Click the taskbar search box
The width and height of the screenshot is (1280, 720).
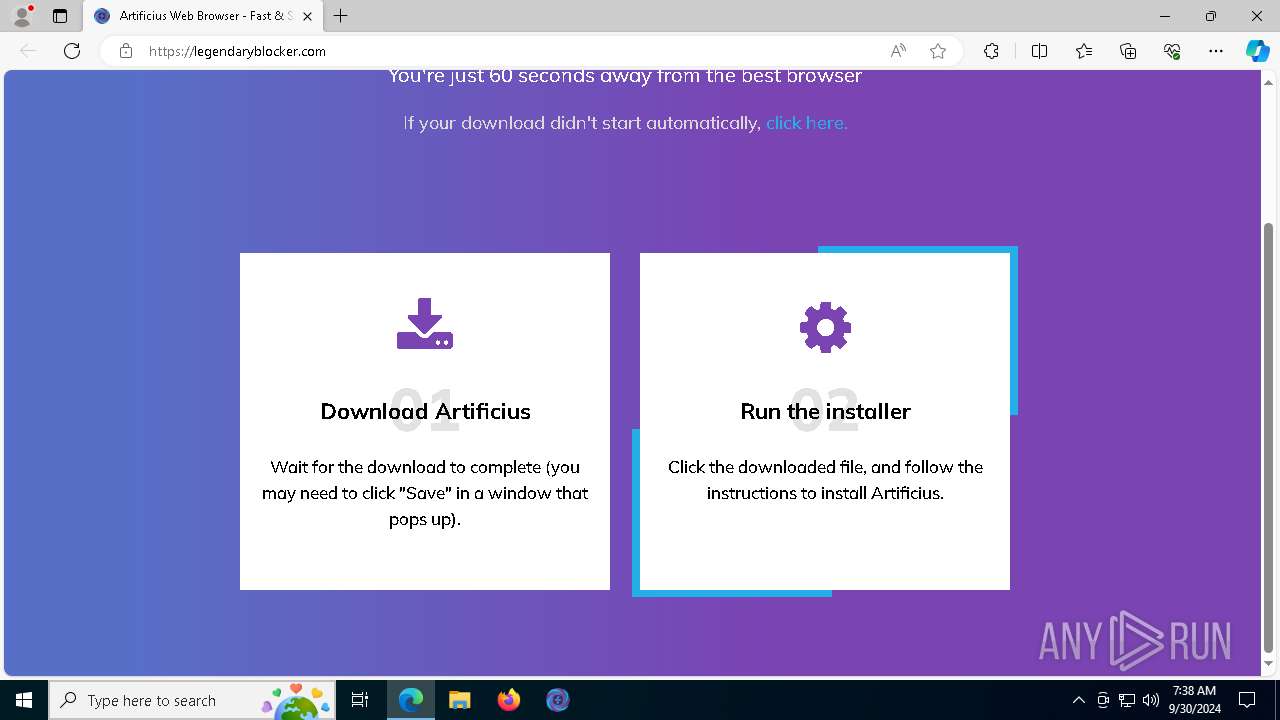(192, 700)
